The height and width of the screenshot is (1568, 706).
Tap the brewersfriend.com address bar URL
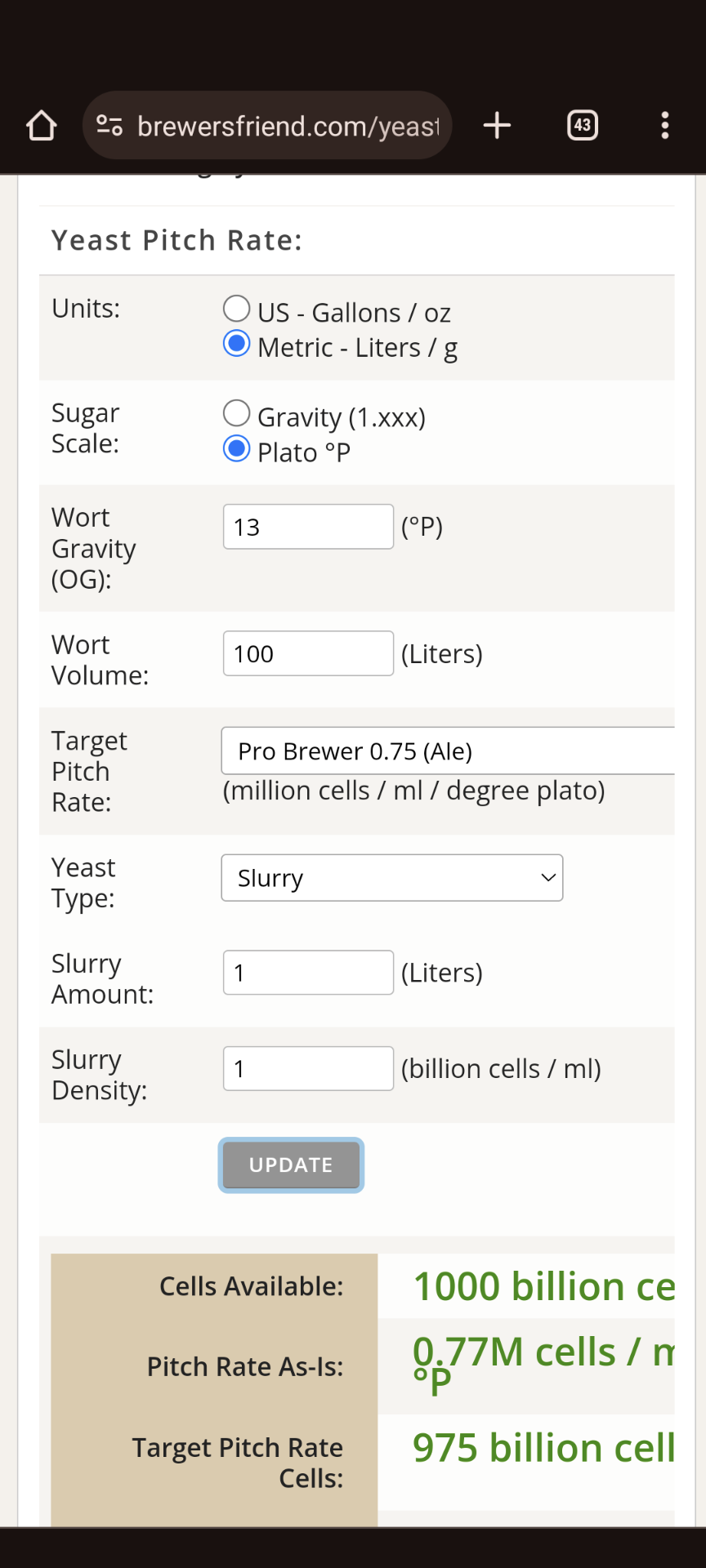(x=288, y=127)
